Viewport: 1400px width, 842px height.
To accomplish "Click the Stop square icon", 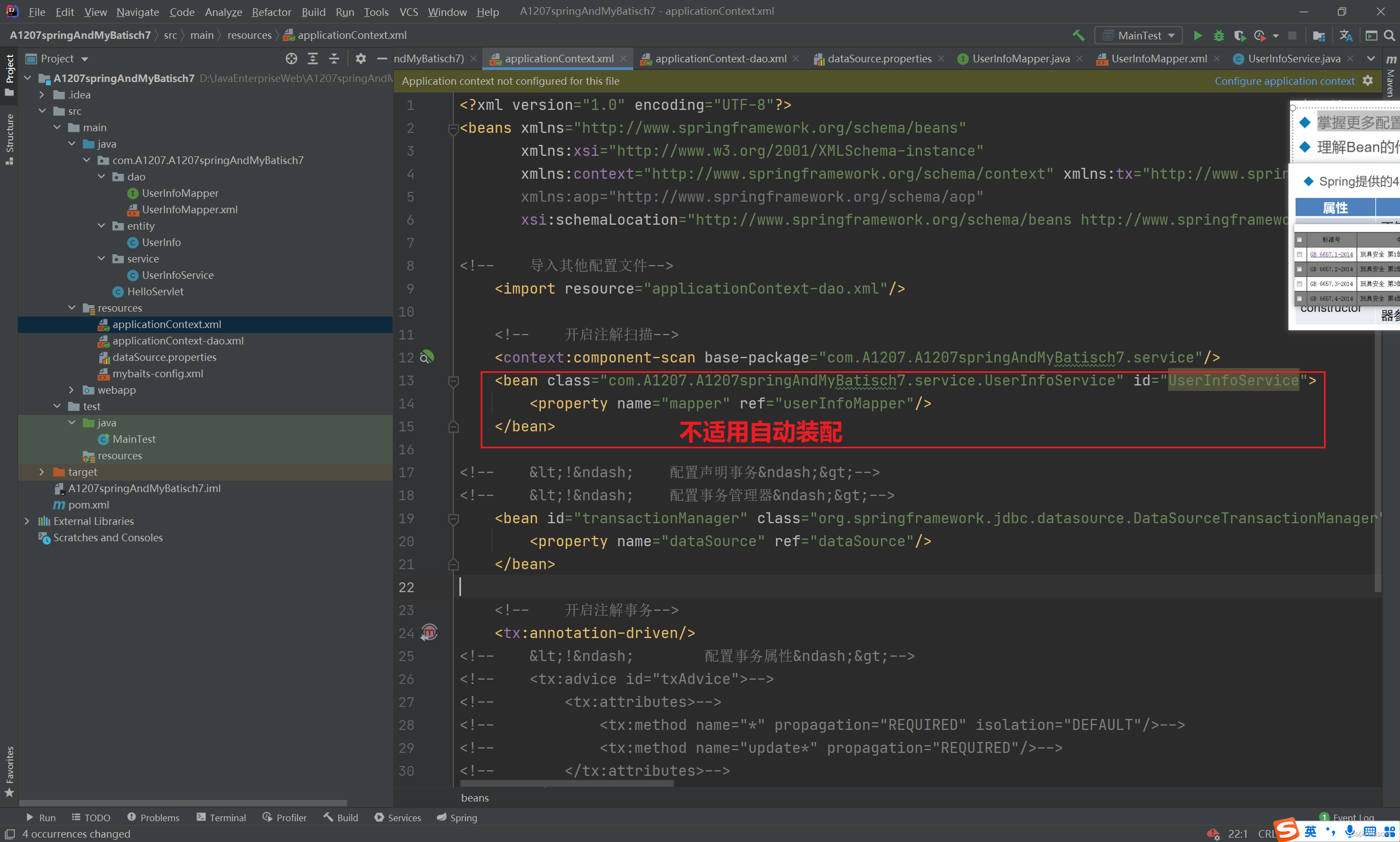I will [1292, 35].
